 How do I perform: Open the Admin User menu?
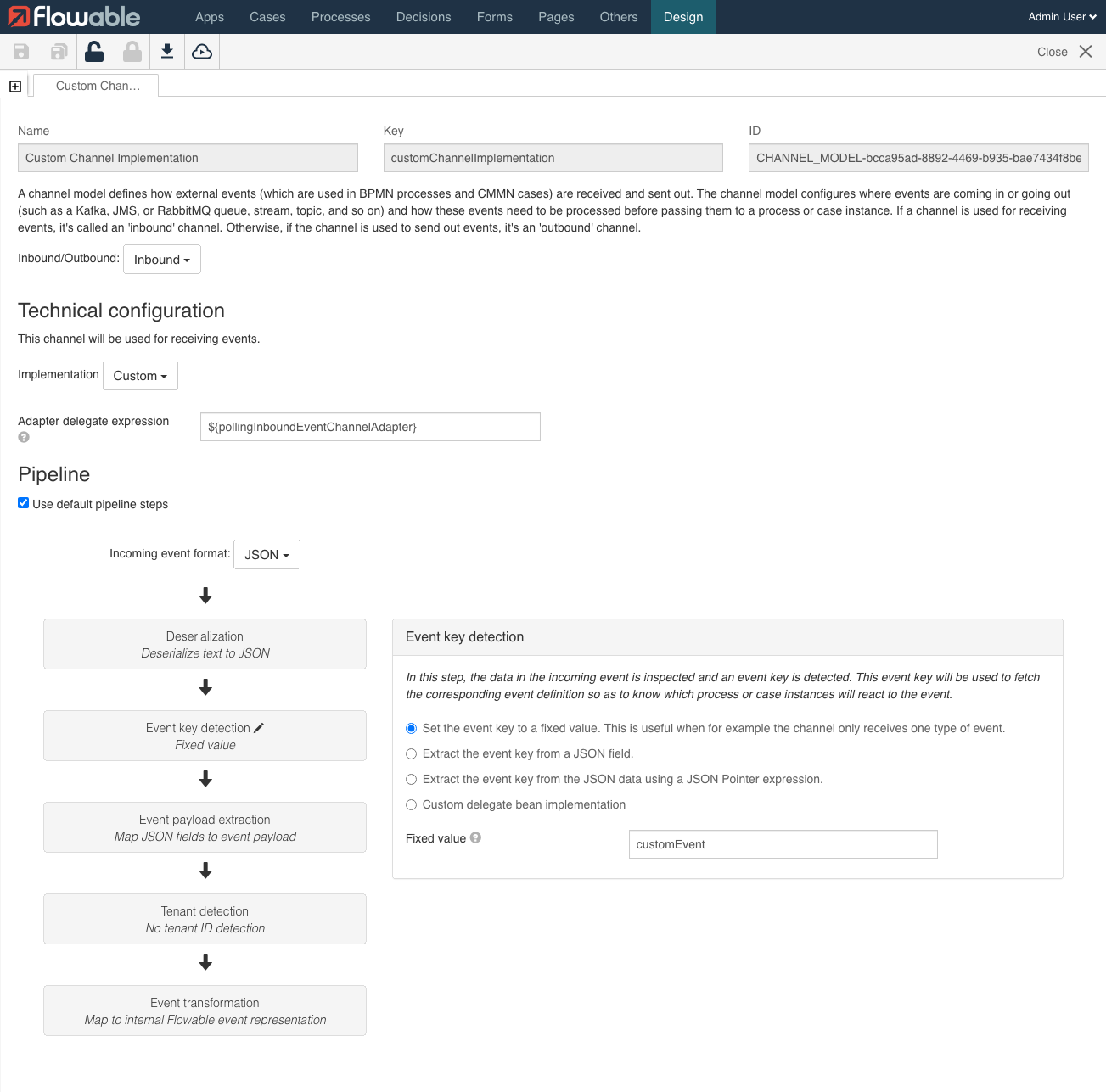coord(1060,16)
